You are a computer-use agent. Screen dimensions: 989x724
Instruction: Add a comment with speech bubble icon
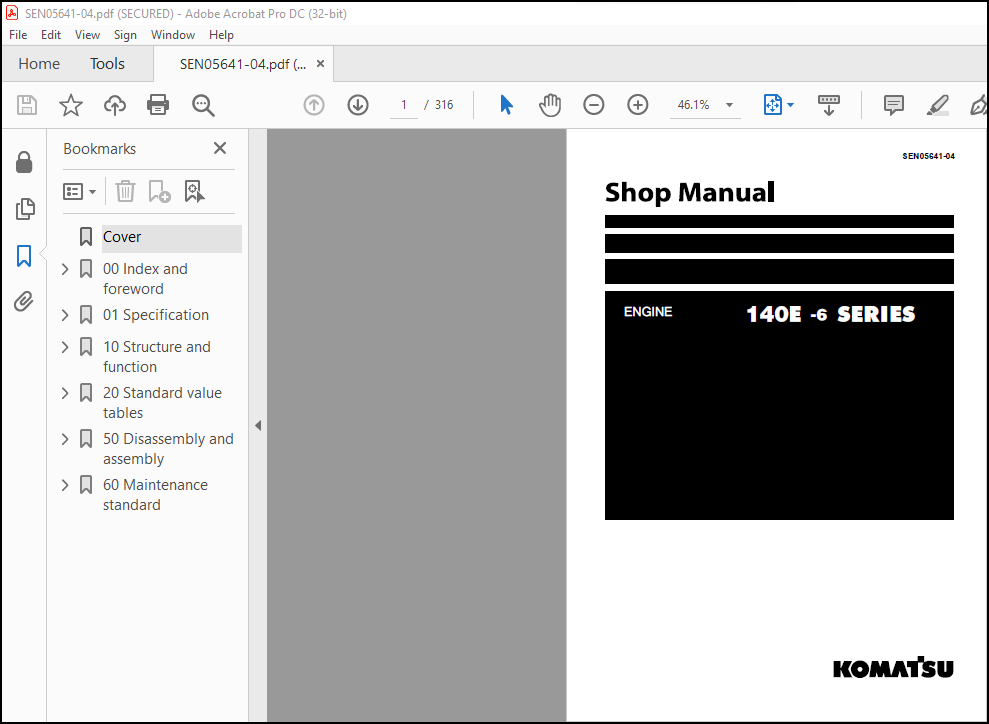click(x=894, y=105)
